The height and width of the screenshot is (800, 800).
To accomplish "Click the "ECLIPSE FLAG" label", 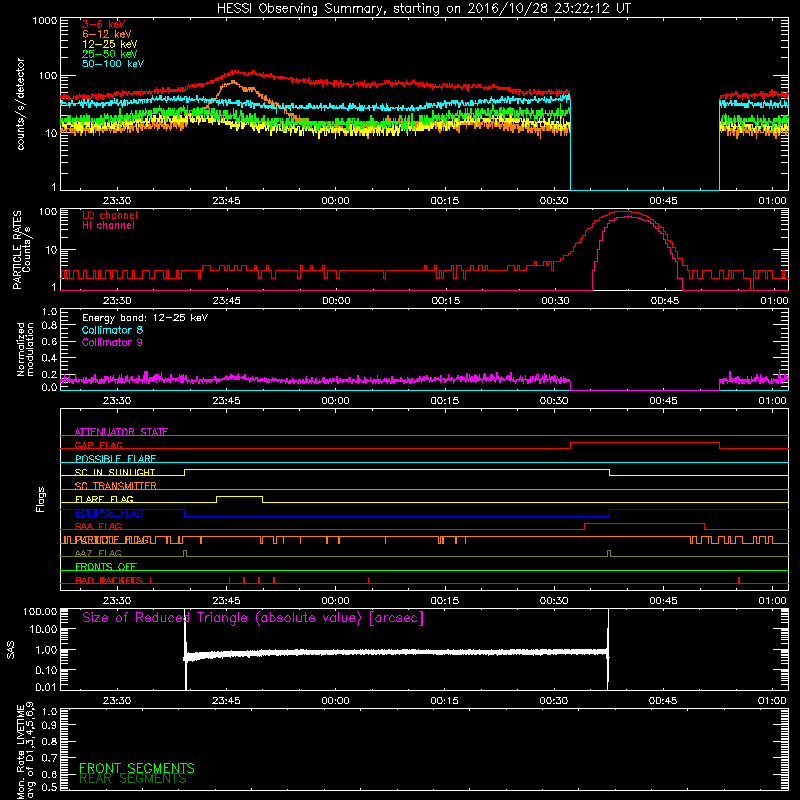I will 109,513.
